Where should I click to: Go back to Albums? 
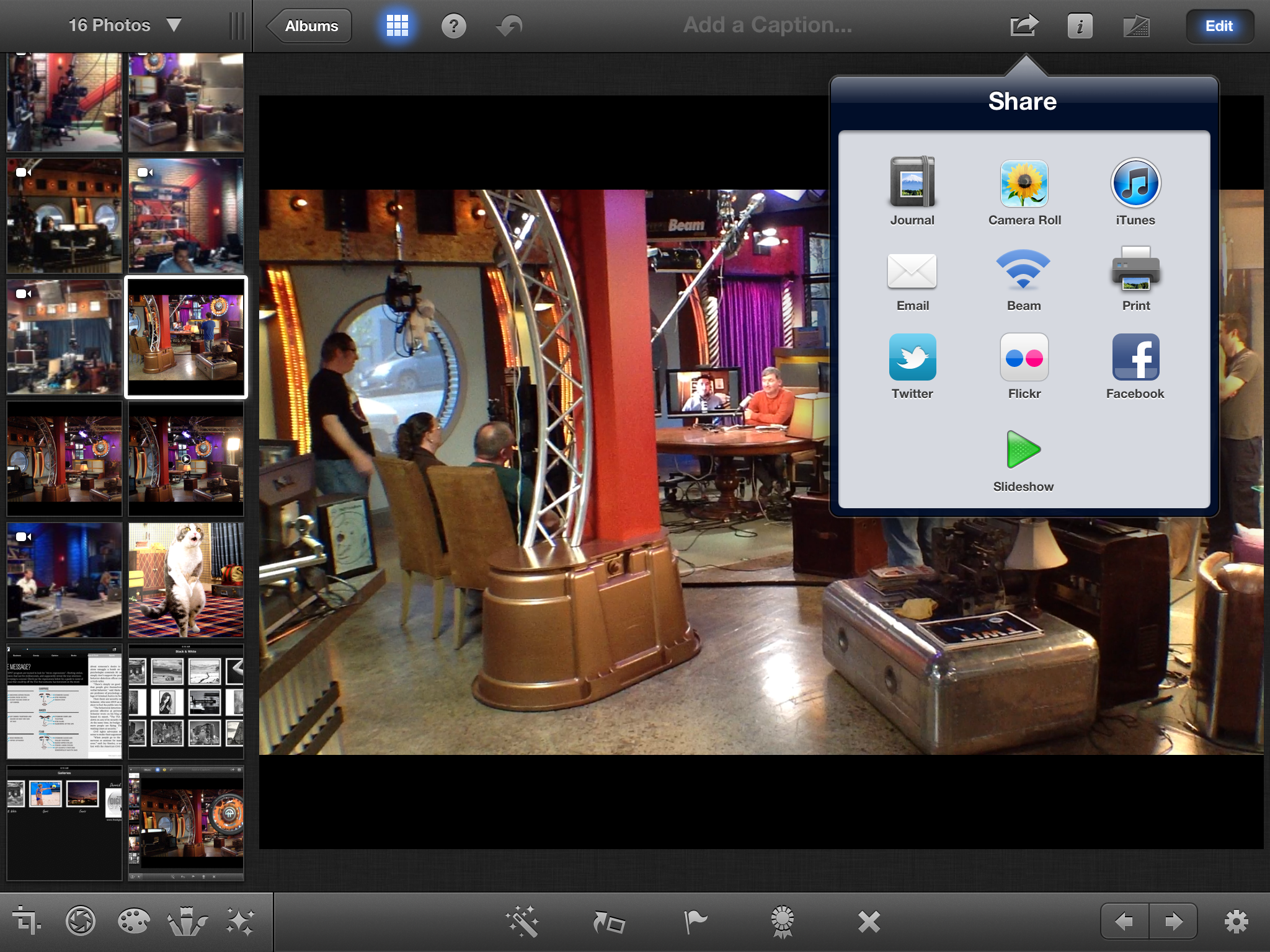(x=310, y=26)
